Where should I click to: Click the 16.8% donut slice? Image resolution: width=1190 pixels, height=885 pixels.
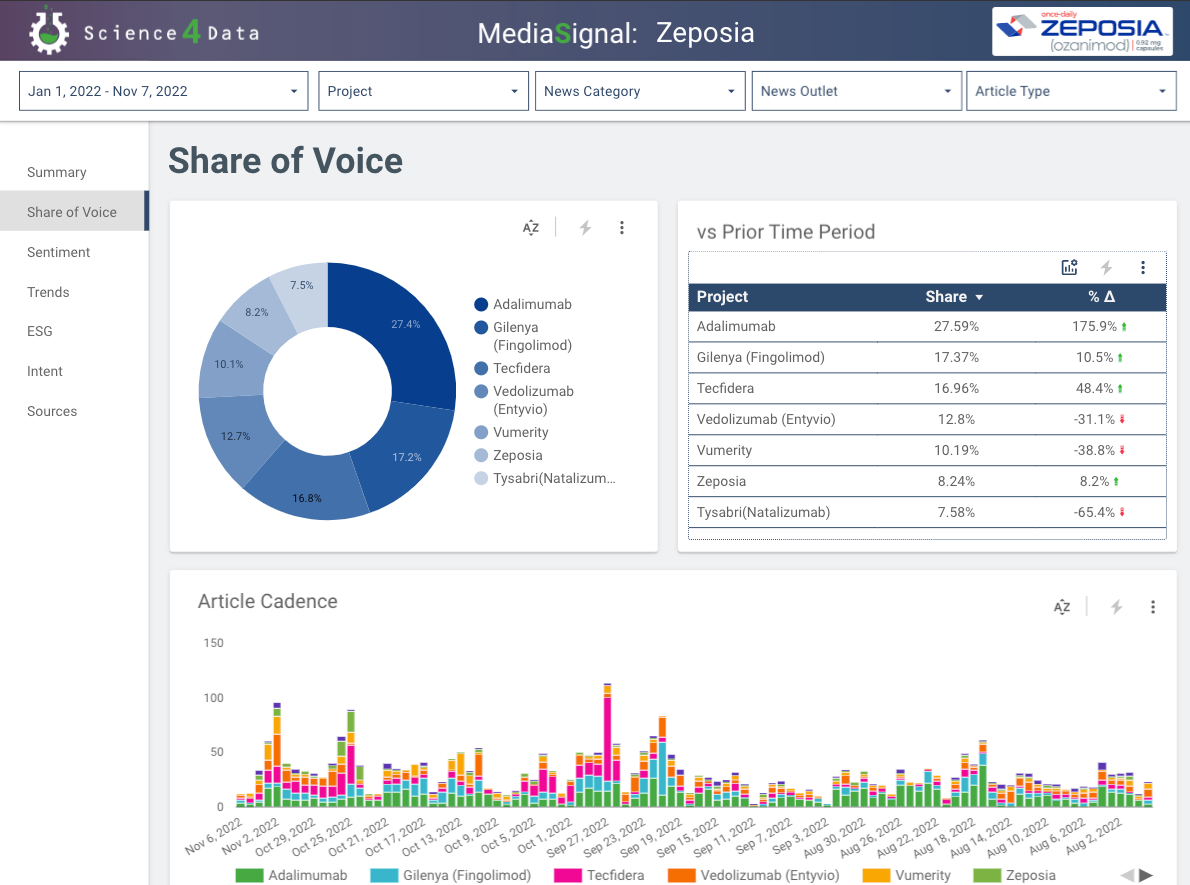307,498
